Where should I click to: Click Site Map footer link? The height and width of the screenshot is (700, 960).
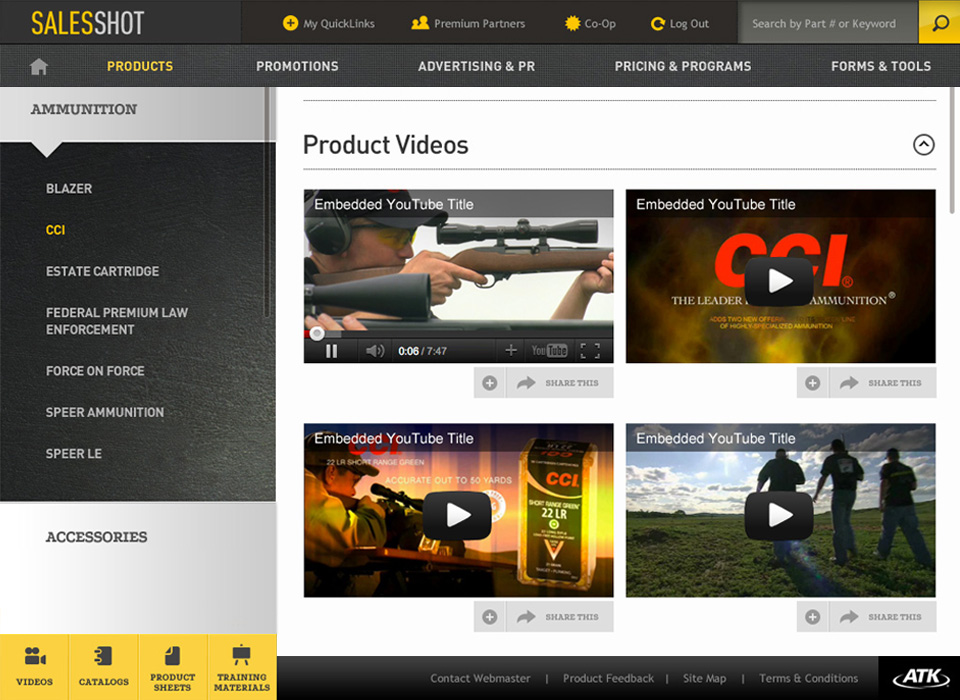705,679
